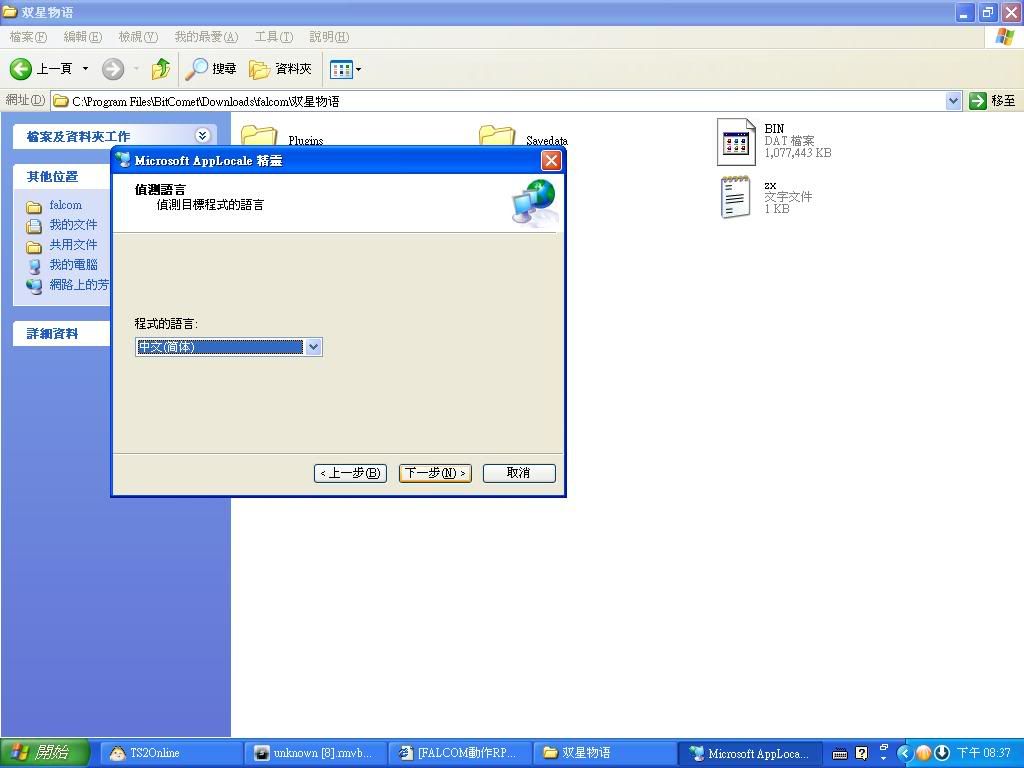Select the zx text document icon
This screenshot has width=1024, height=768.
click(735, 197)
